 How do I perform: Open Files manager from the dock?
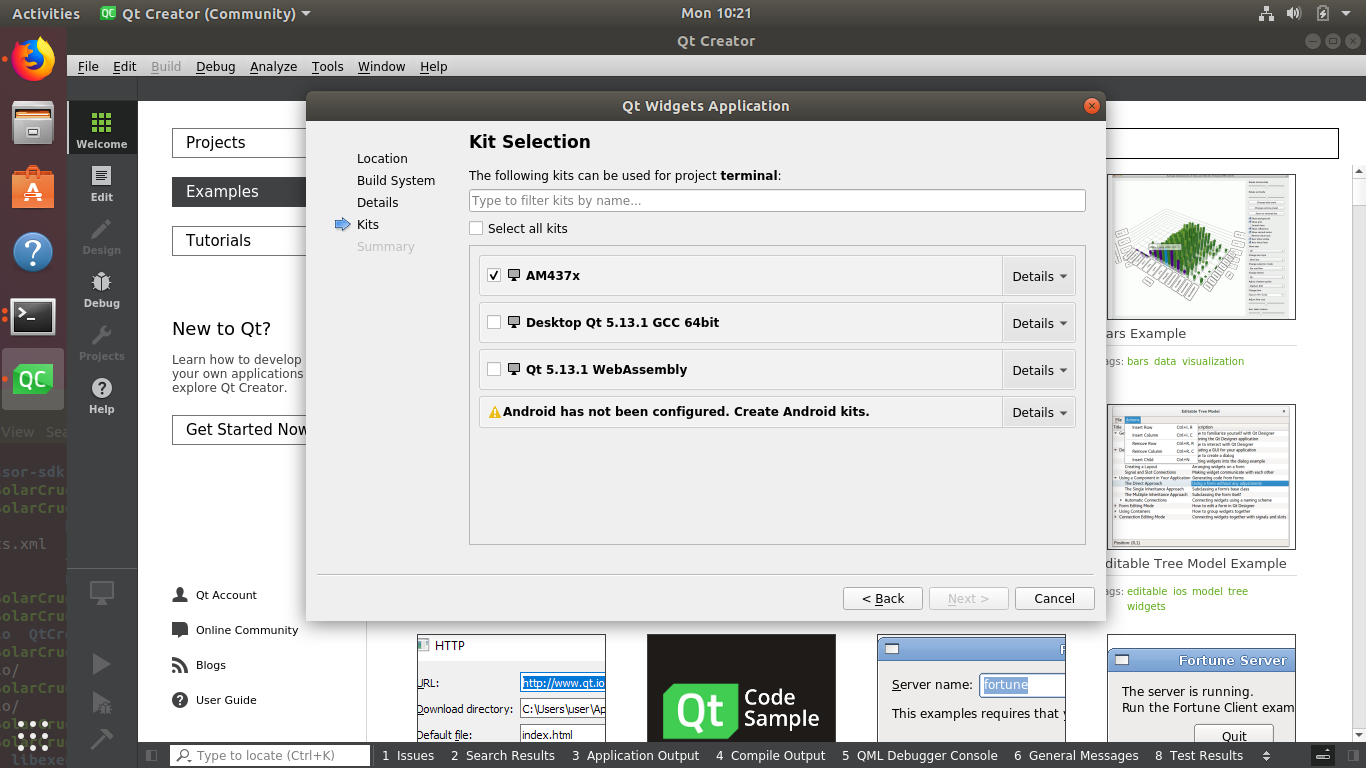pyautogui.click(x=33, y=123)
